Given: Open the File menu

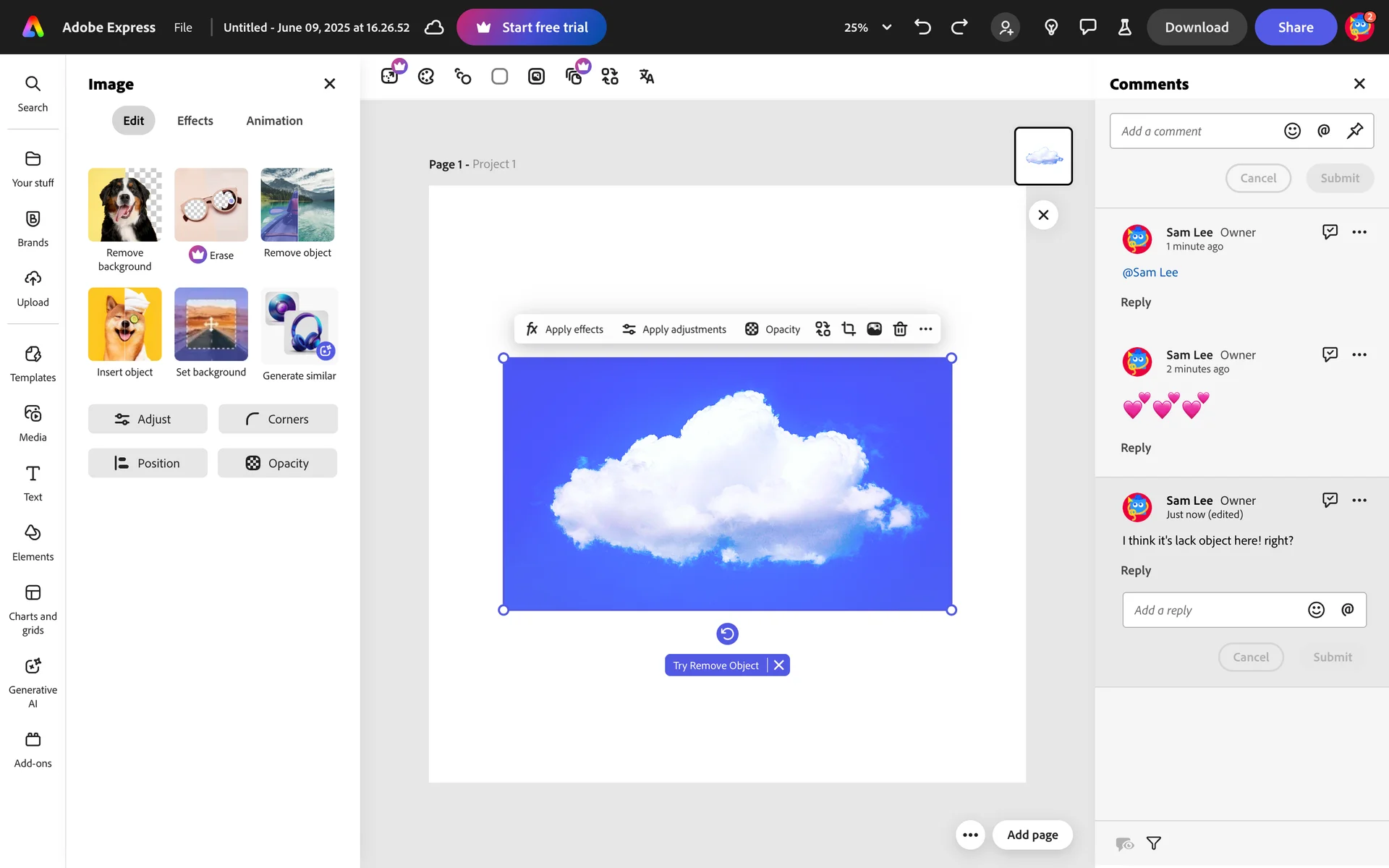Looking at the screenshot, I should click(183, 27).
